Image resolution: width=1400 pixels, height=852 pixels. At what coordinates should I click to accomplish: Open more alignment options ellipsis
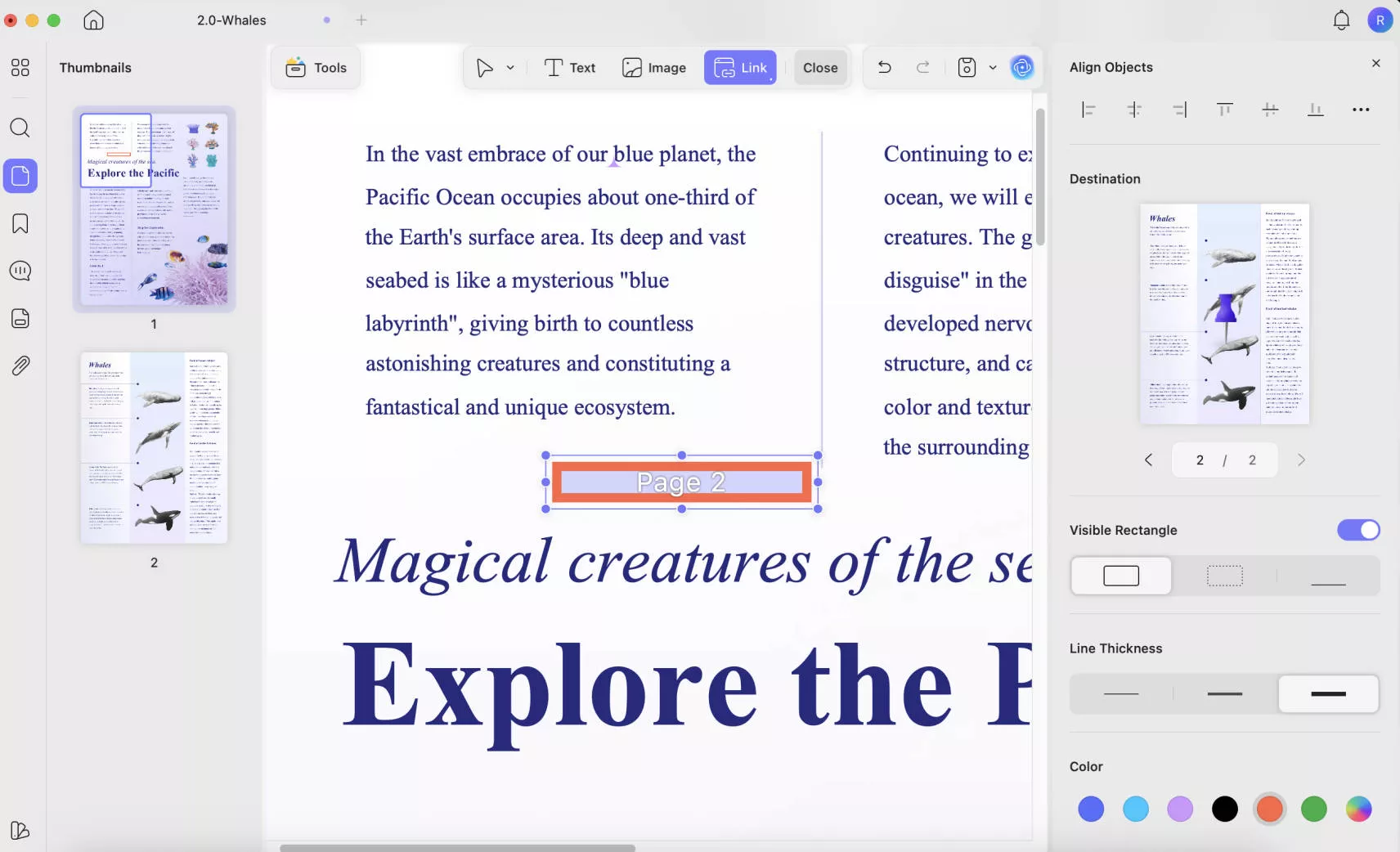click(x=1360, y=110)
